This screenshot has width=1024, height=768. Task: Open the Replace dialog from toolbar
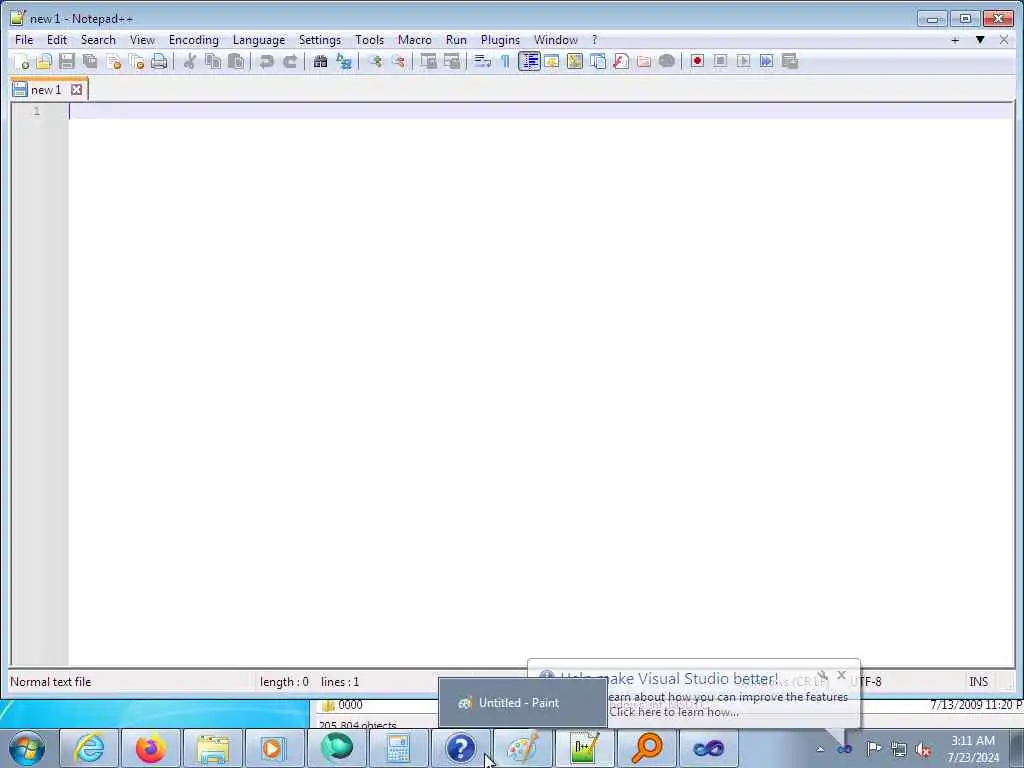tap(344, 61)
